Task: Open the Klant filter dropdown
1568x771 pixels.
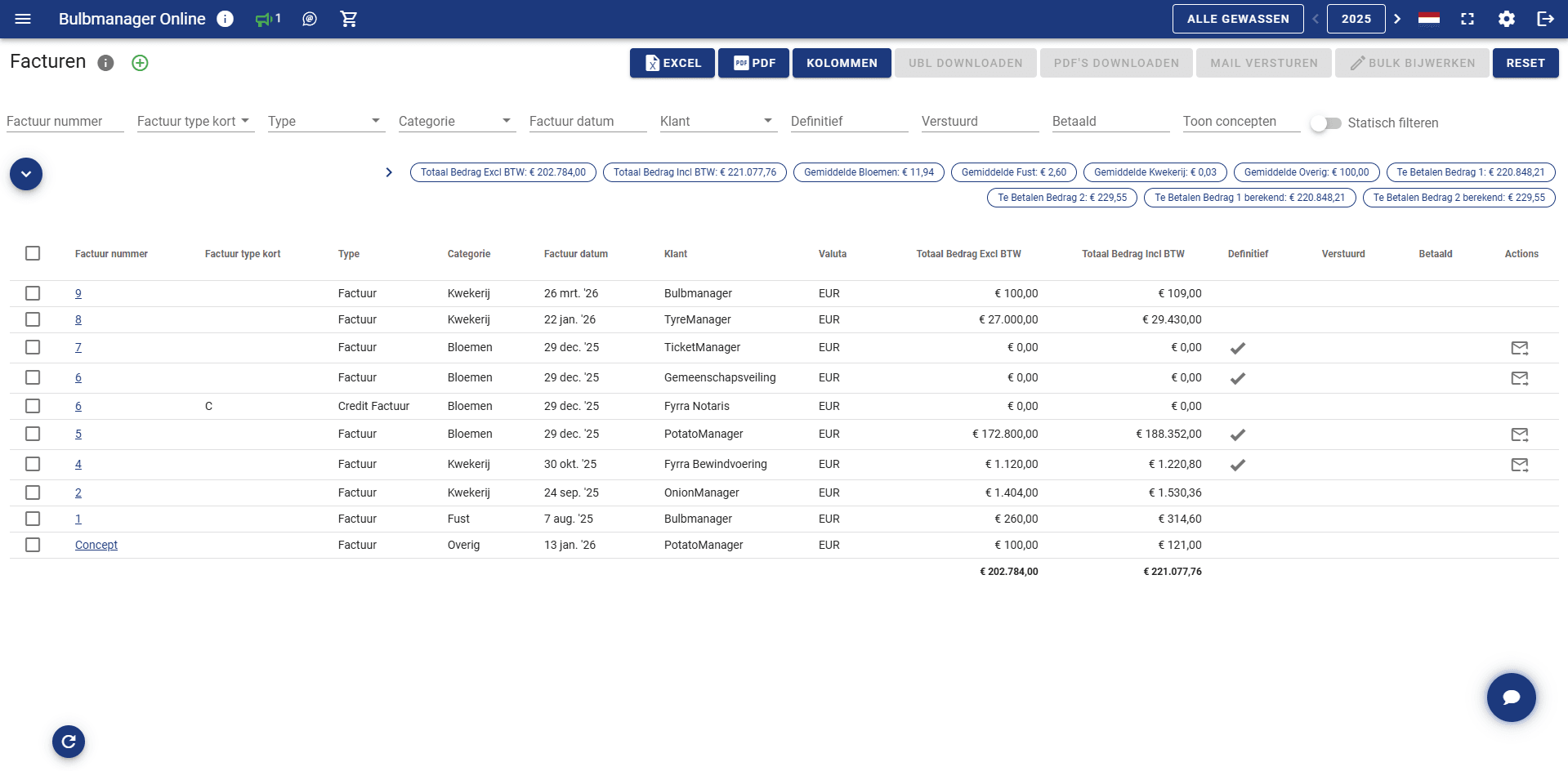Action: pos(717,122)
